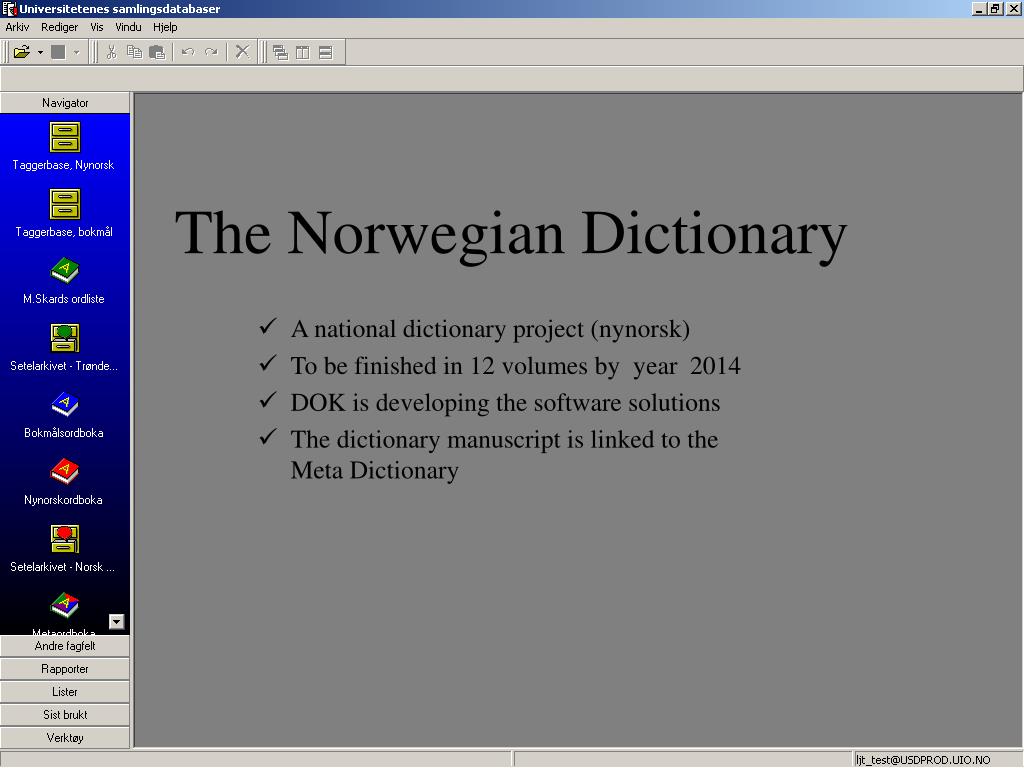Open the Taggerbase, Nynorsk database icon

tap(65, 137)
